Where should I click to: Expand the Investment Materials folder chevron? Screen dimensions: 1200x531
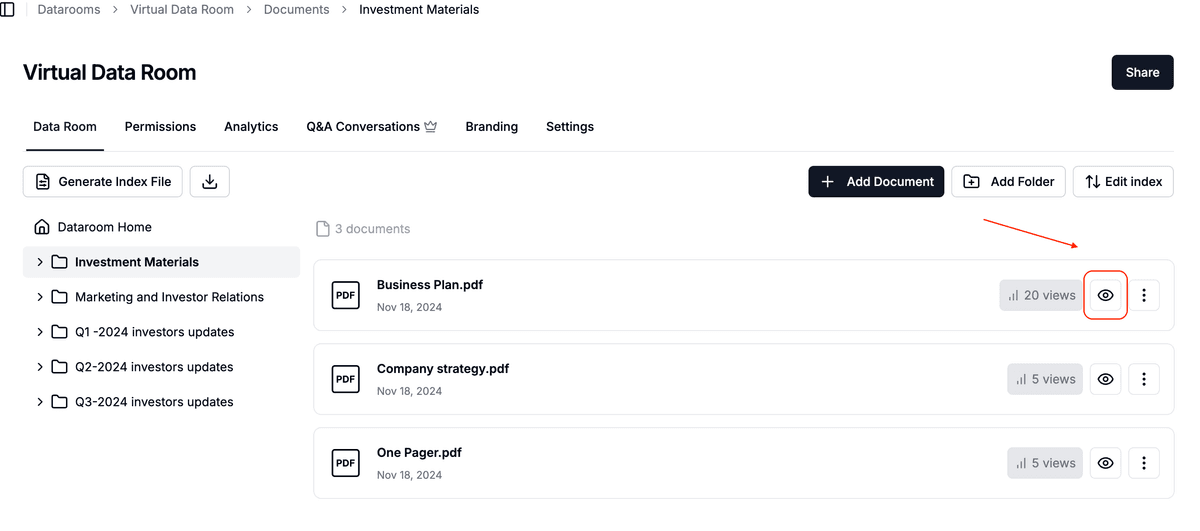40,262
